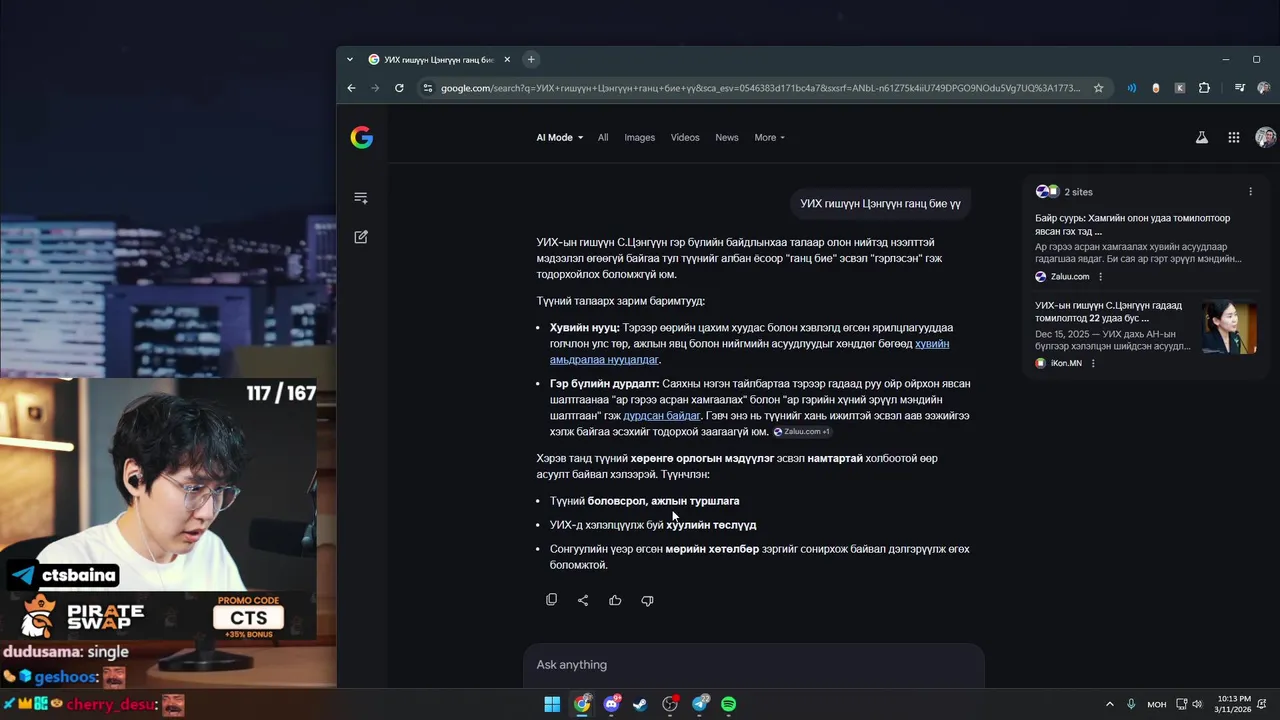
Task: Click the iKon.MN article thumbnail image
Action: click(1230, 328)
